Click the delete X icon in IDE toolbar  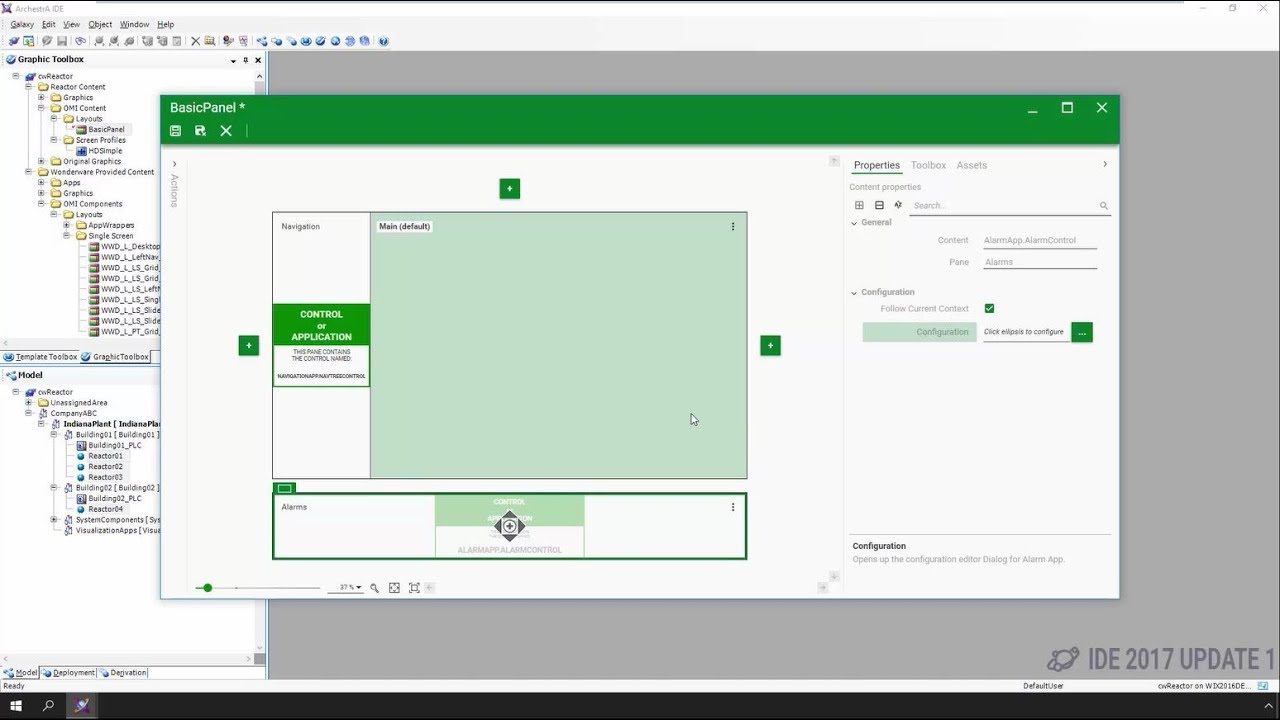[195, 41]
